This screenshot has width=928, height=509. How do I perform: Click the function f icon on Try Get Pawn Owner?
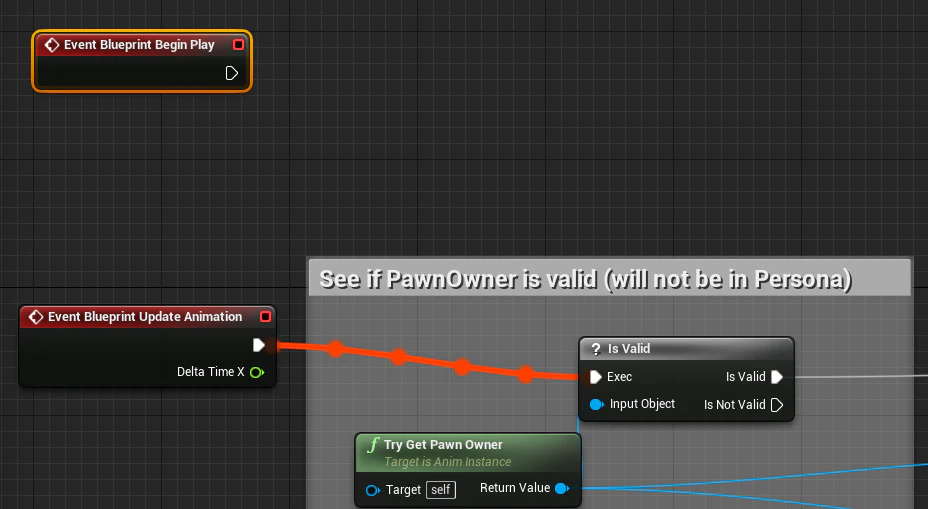coord(373,444)
